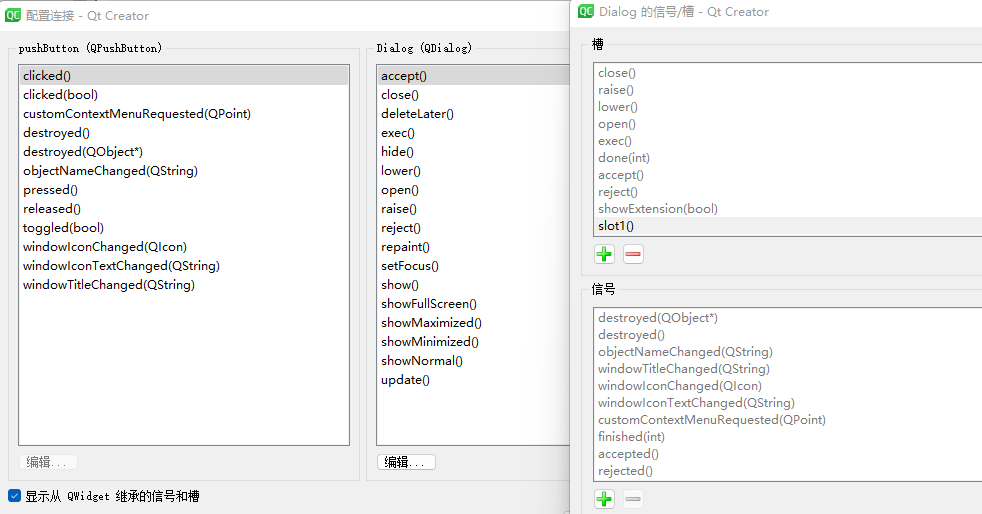Select the custom slot1() entry

[x=788, y=225]
